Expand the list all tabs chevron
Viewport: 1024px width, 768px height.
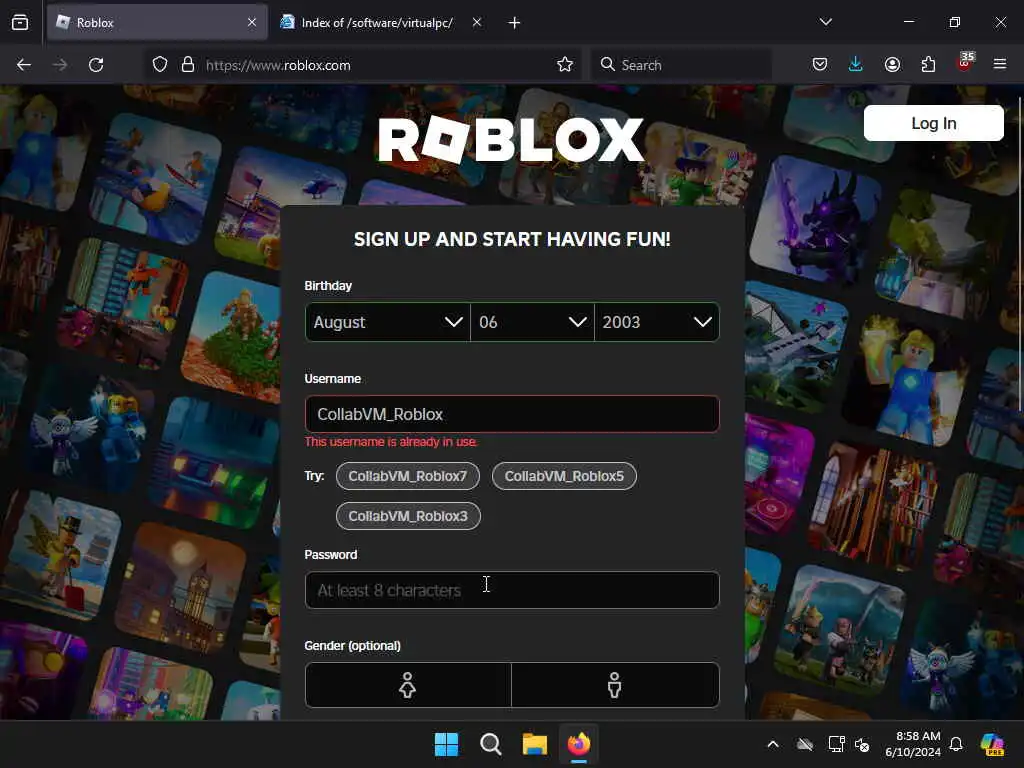click(825, 22)
